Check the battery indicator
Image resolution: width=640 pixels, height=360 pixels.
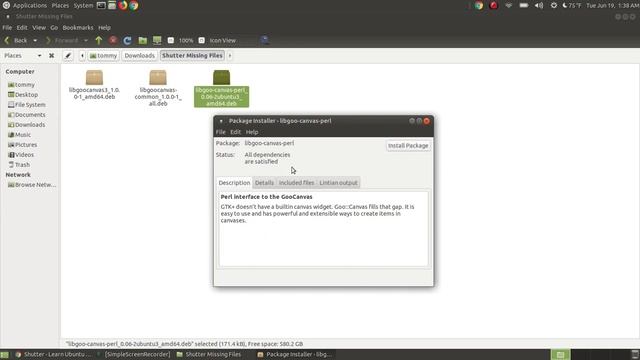click(524, 6)
